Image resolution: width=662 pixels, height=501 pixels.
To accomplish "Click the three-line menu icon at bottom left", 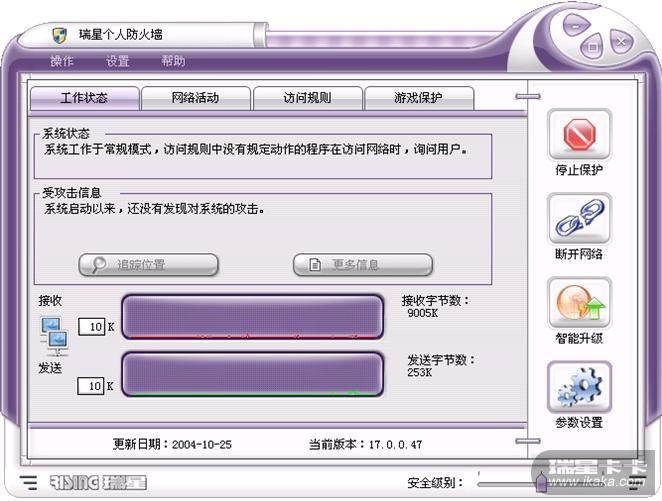I will 29,482.
